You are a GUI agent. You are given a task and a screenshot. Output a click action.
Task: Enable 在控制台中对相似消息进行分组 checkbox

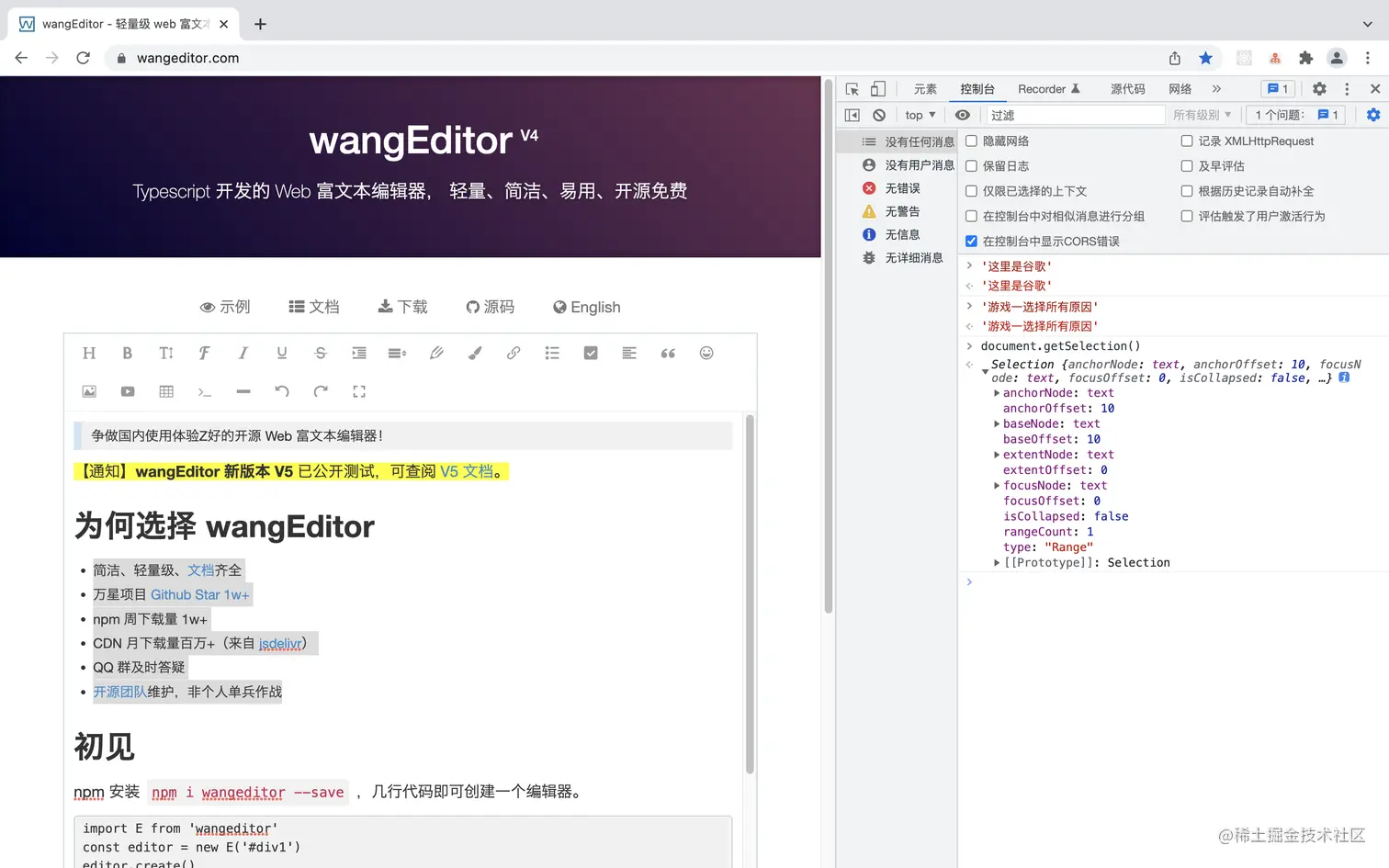(971, 216)
